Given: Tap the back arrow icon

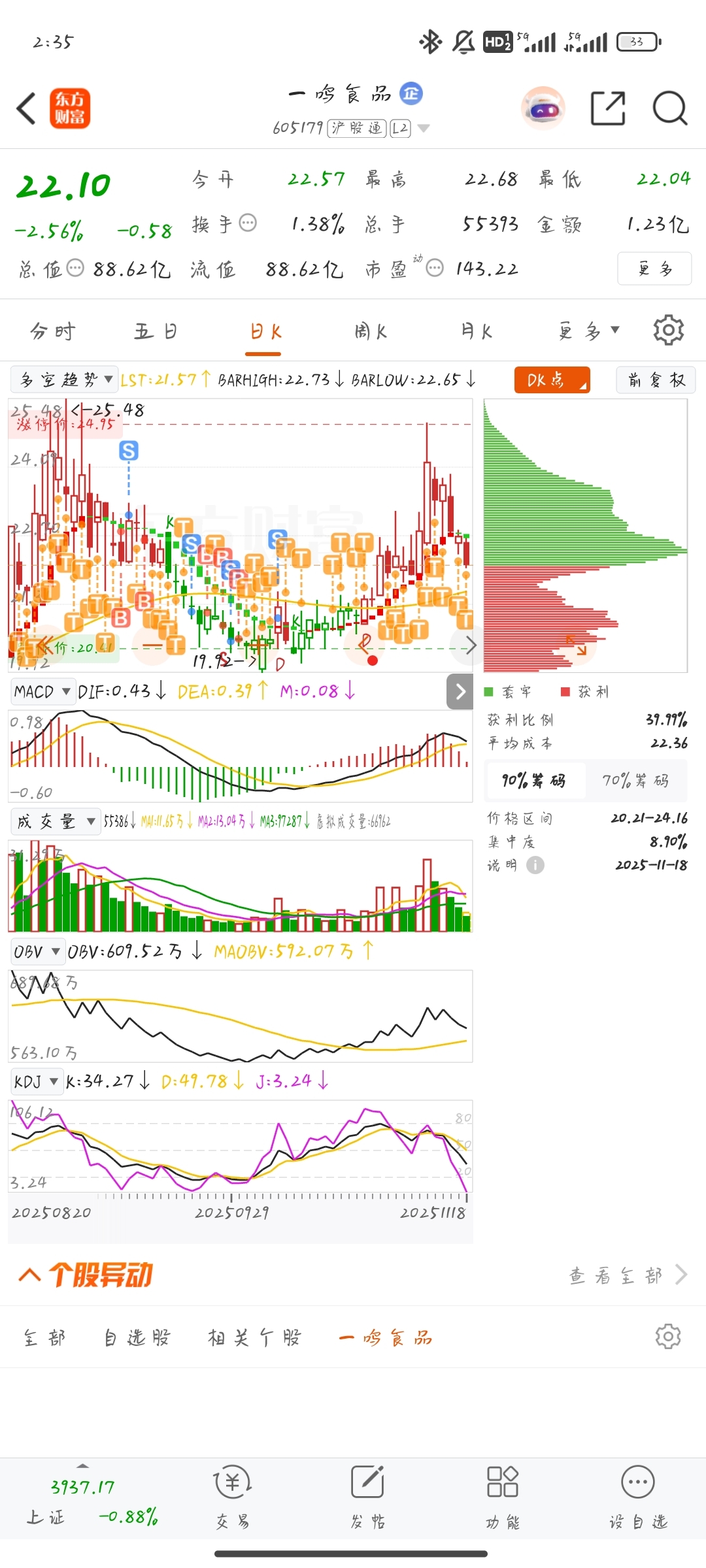Looking at the screenshot, I should pyautogui.click(x=26, y=108).
